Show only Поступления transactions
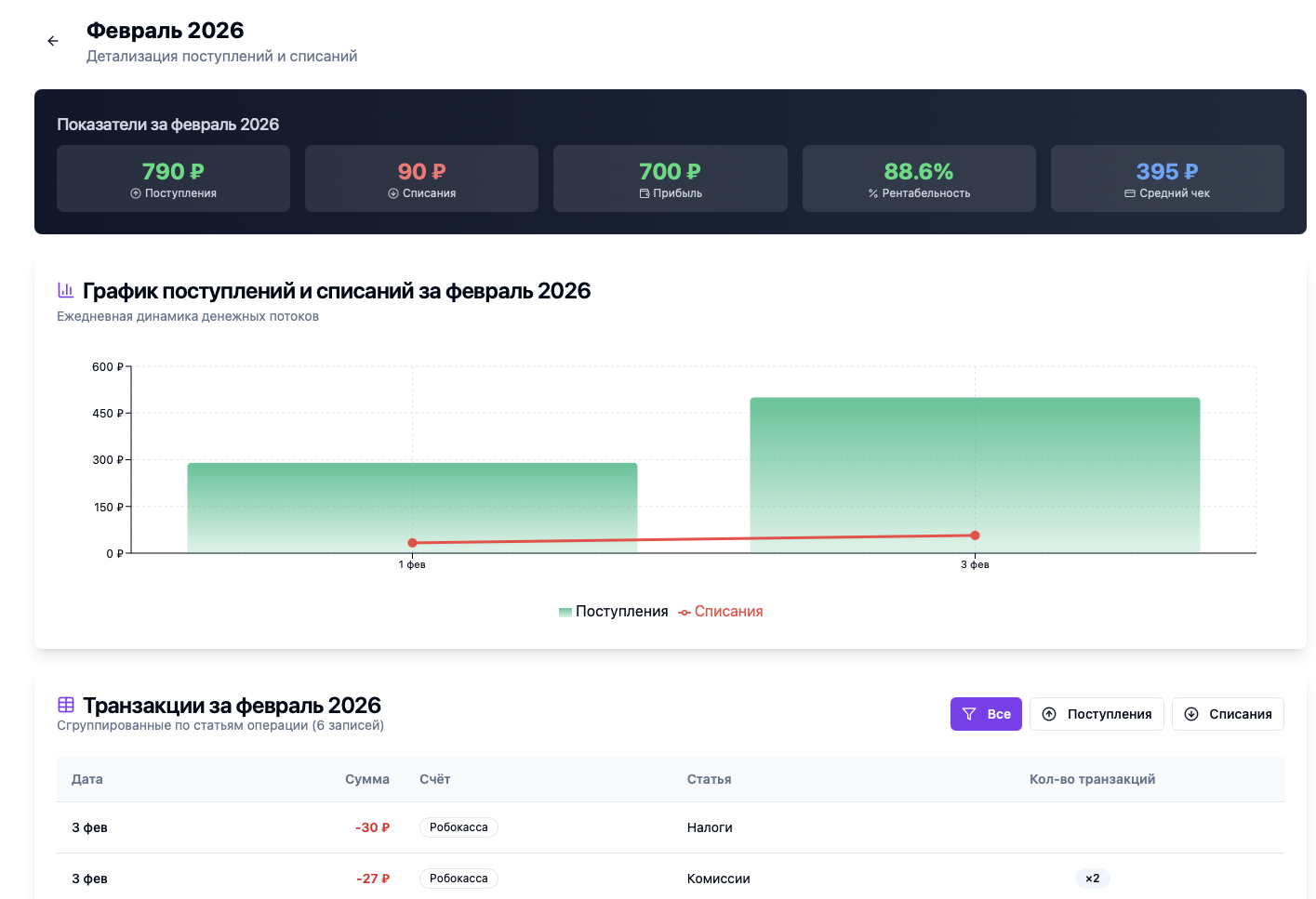The image size is (1316, 899). (1097, 714)
